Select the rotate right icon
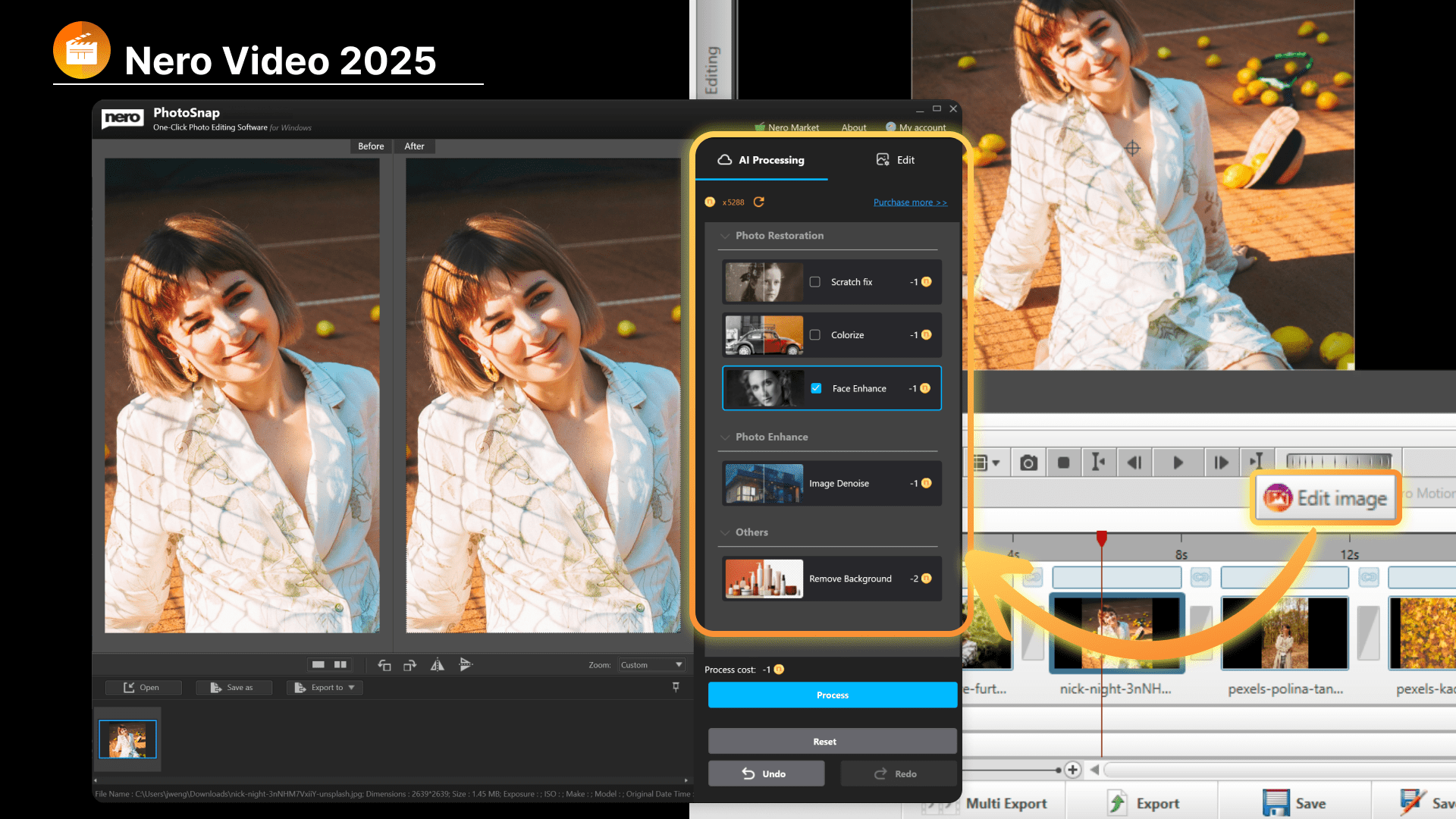 click(409, 665)
